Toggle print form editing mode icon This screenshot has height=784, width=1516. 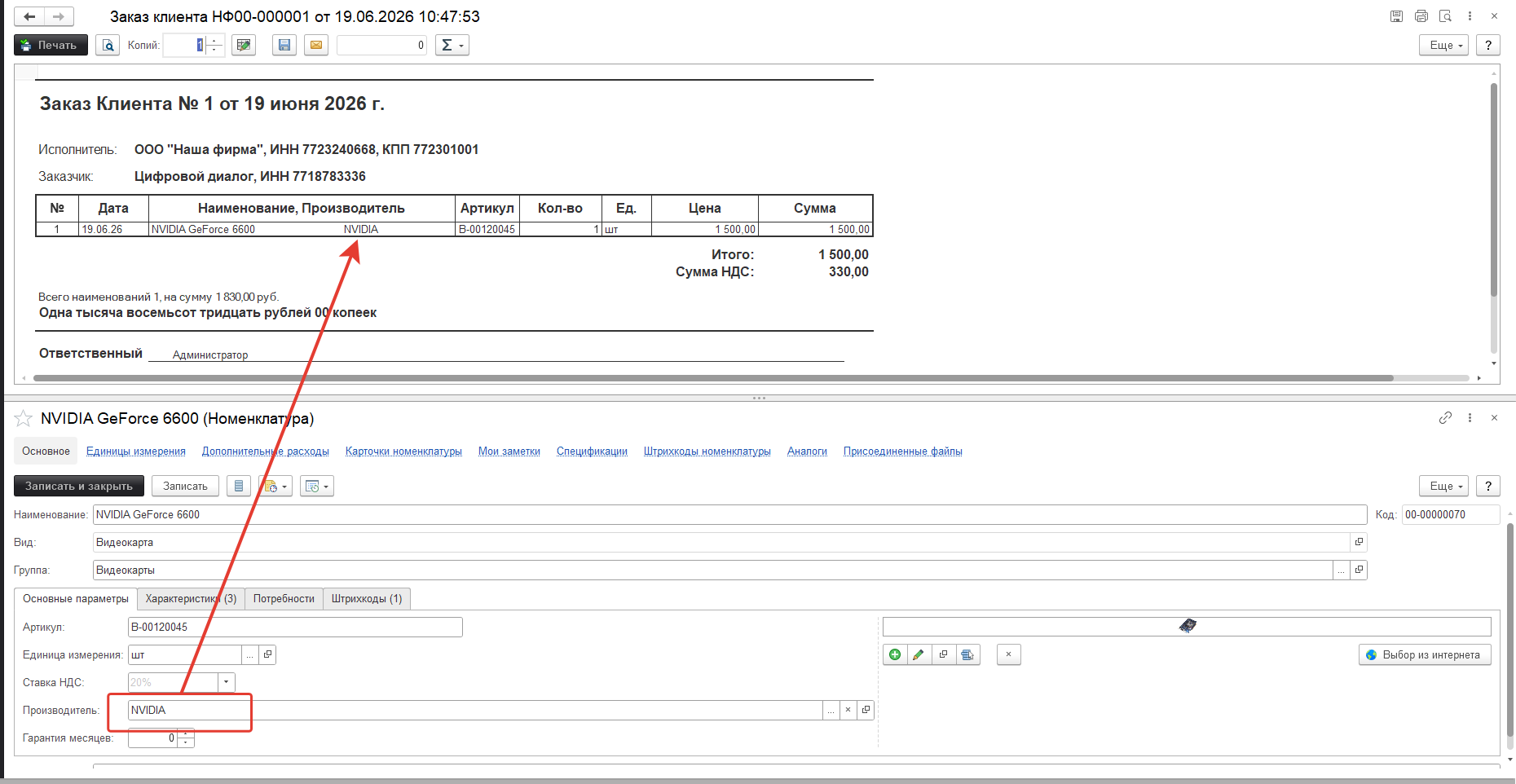click(x=244, y=45)
